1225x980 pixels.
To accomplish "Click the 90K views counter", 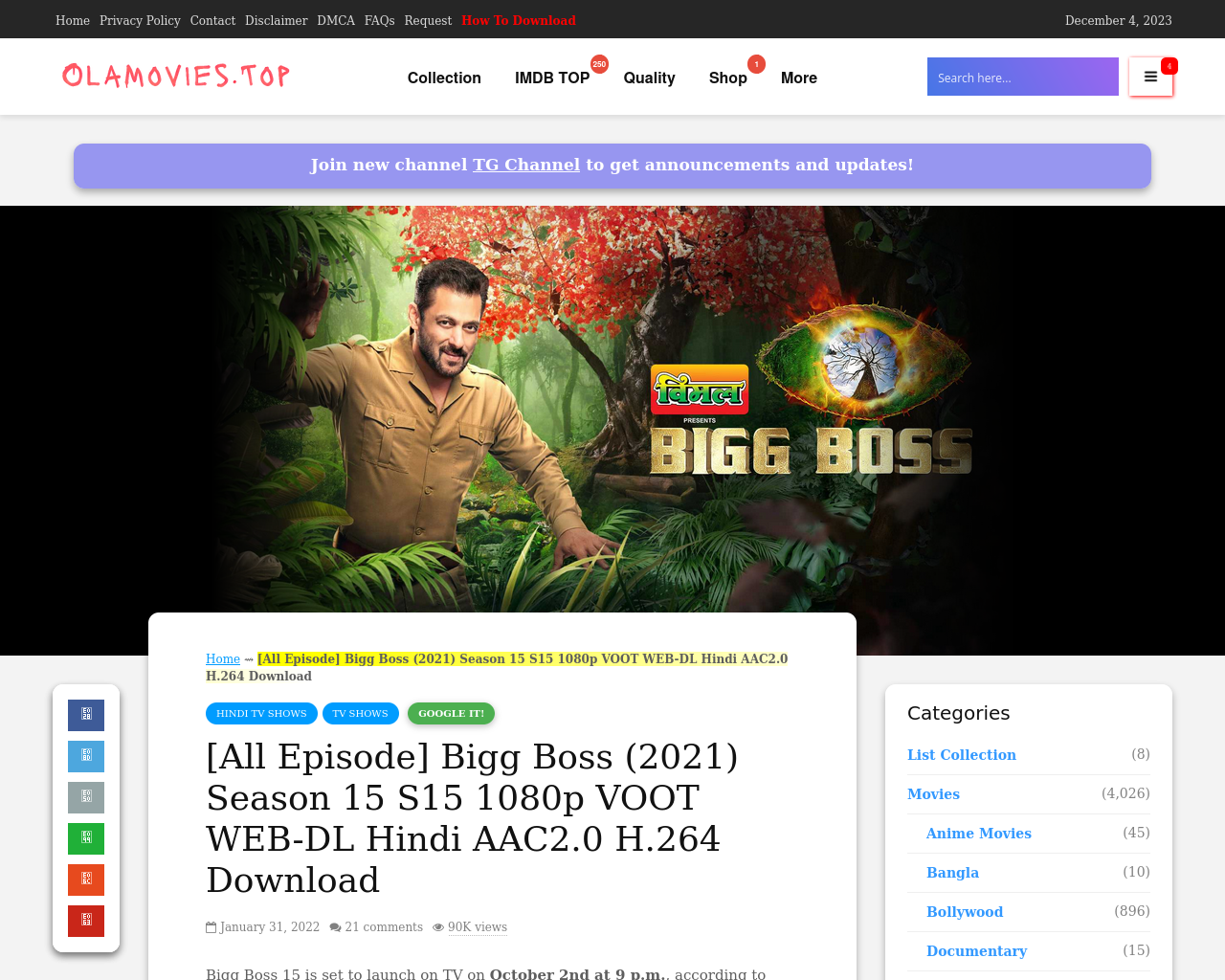I will (478, 927).
